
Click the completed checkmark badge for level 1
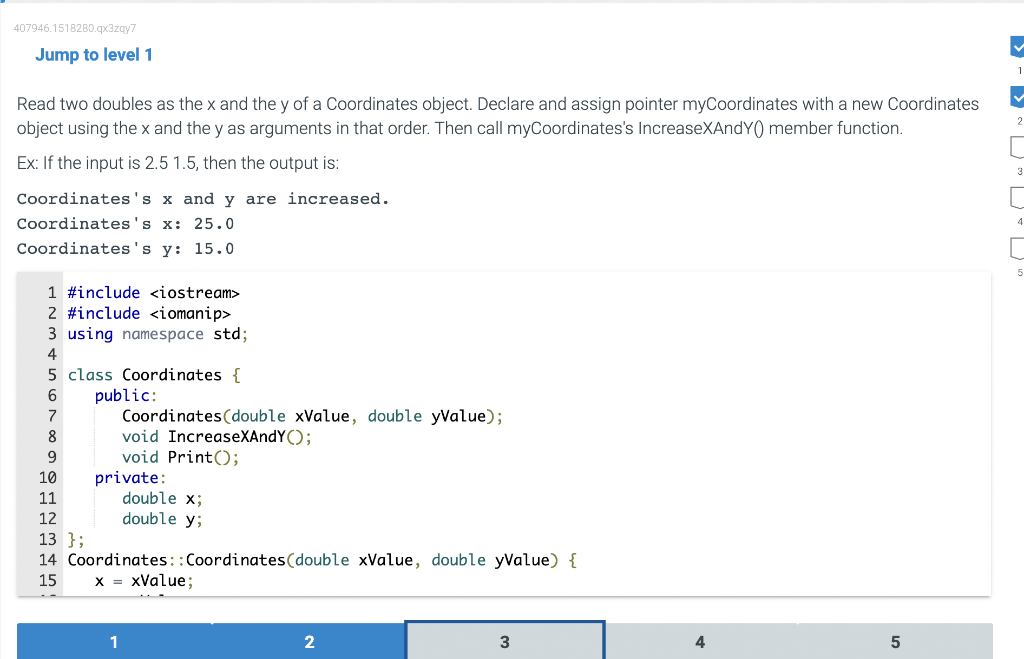1017,46
